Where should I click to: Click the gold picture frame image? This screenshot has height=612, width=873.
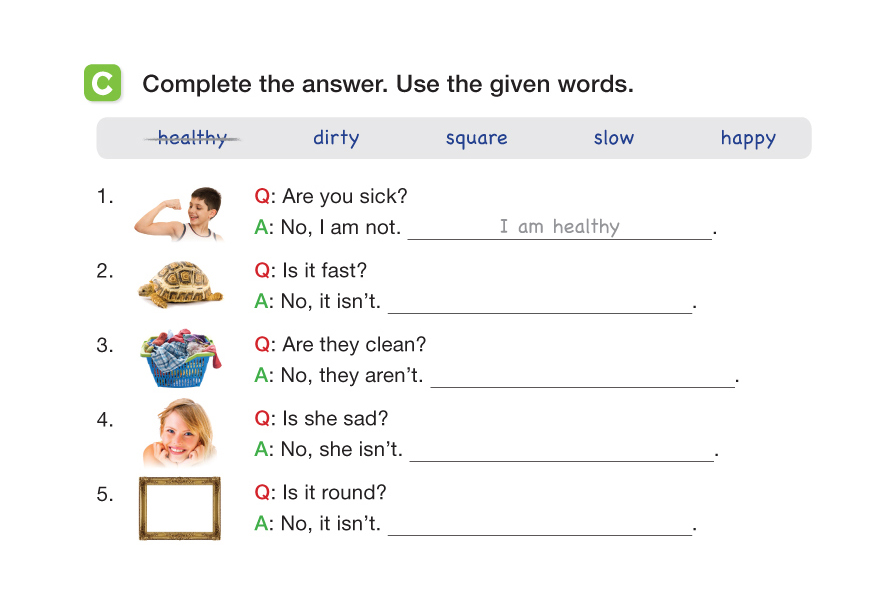pyautogui.click(x=180, y=508)
